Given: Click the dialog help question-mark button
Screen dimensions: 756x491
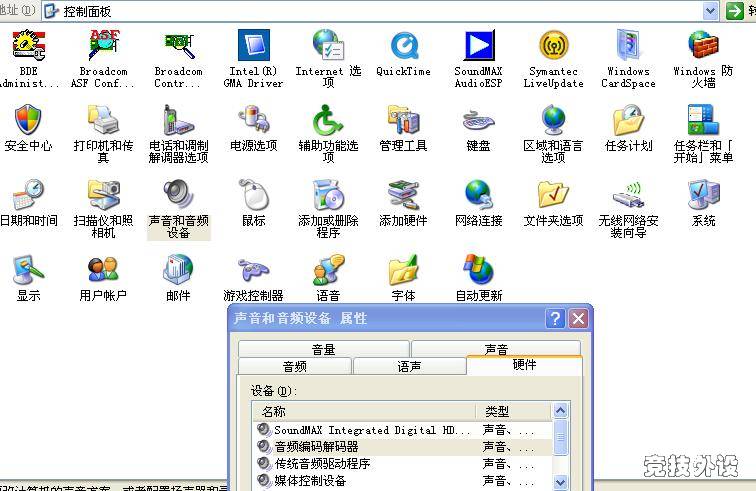Looking at the screenshot, I should click(x=555, y=318).
